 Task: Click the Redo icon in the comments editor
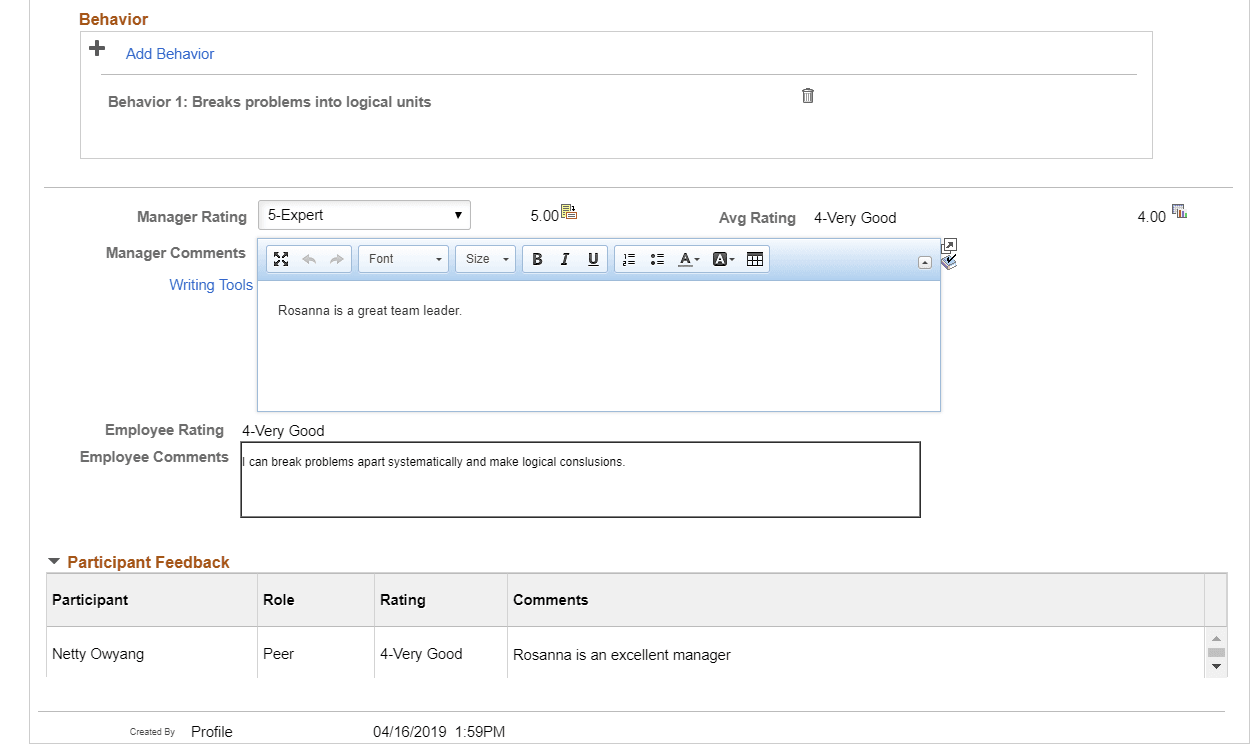pos(336,258)
